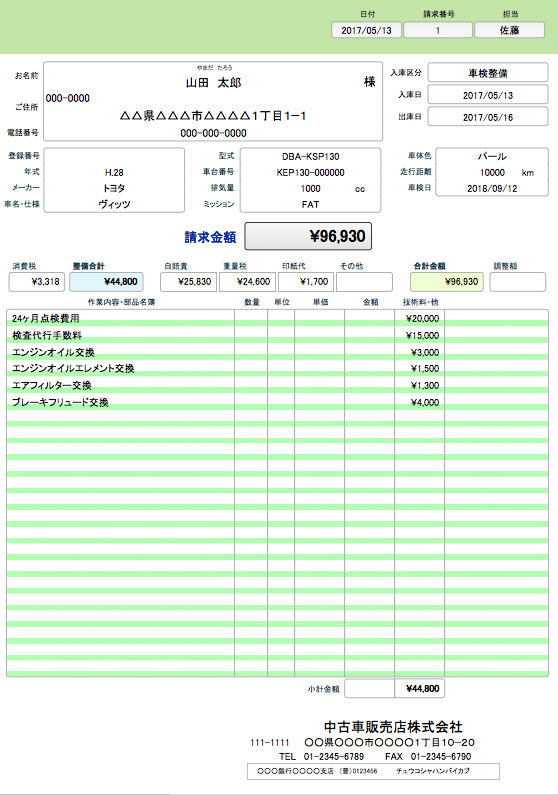Click the customer phone number 000-000-0000
Viewport: 558px width, 795px height.
213,133
